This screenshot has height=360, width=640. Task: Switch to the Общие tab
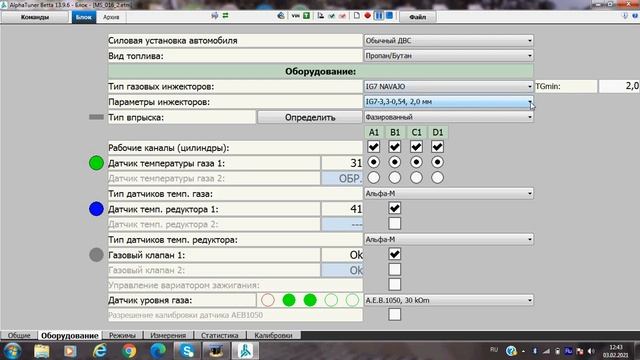click(19, 335)
